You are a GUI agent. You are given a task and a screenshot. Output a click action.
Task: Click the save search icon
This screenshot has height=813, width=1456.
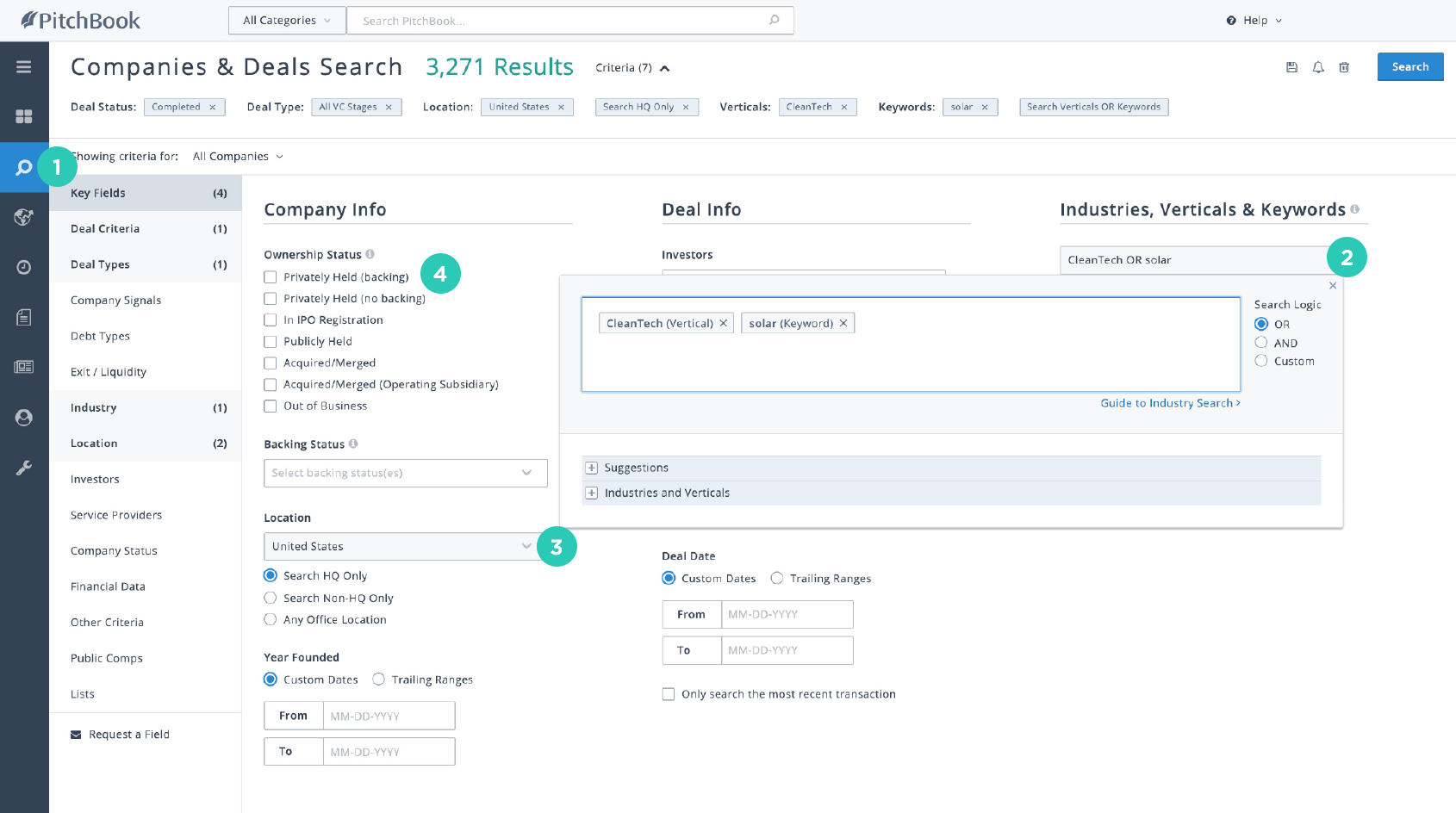pos(1291,67)
